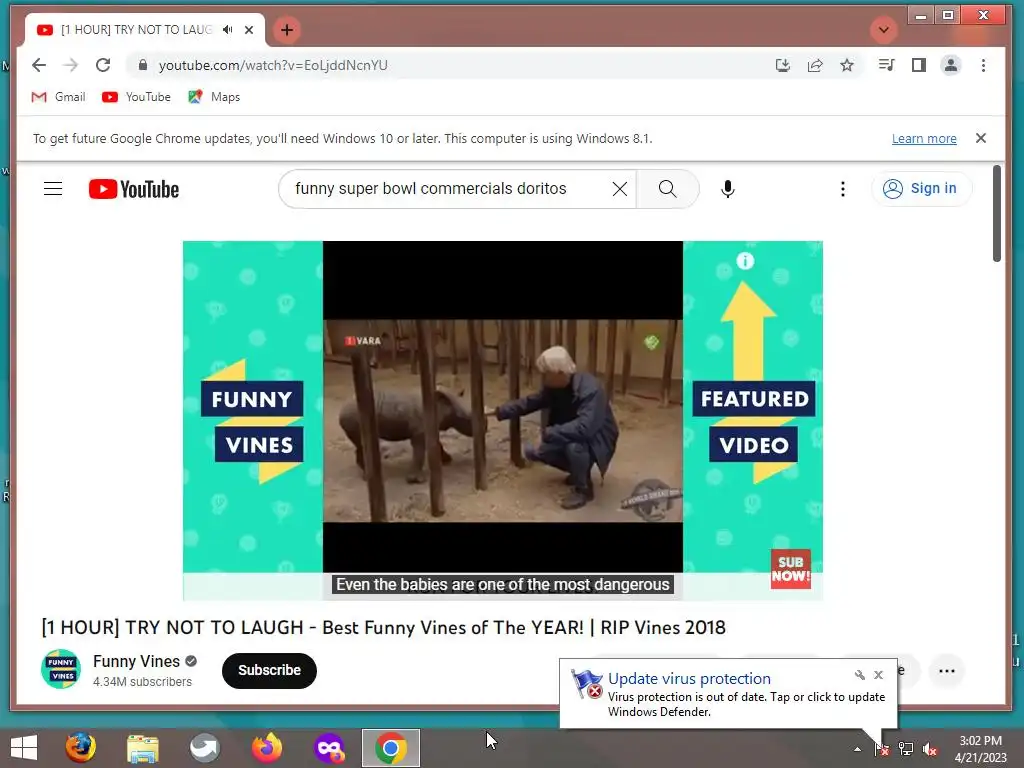Open the YouTube bookmark

[136, 97]
